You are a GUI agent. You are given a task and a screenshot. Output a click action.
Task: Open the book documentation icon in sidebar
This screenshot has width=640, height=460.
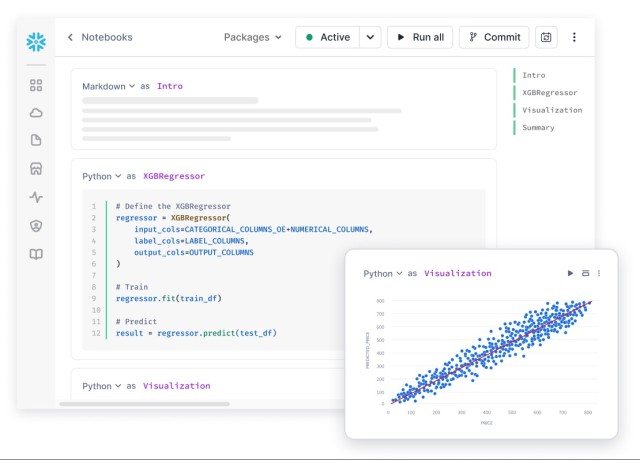click(x=36, y=255)
